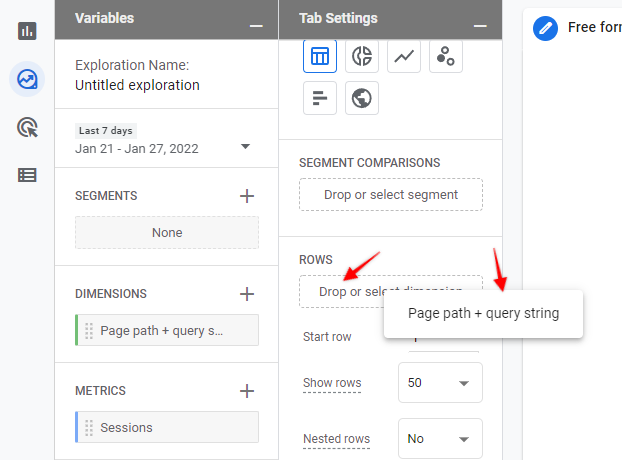Open the date range dropdown arrow
Image resolution: width=622 pixels, height=460 pixels.
(x=246, y=146)
